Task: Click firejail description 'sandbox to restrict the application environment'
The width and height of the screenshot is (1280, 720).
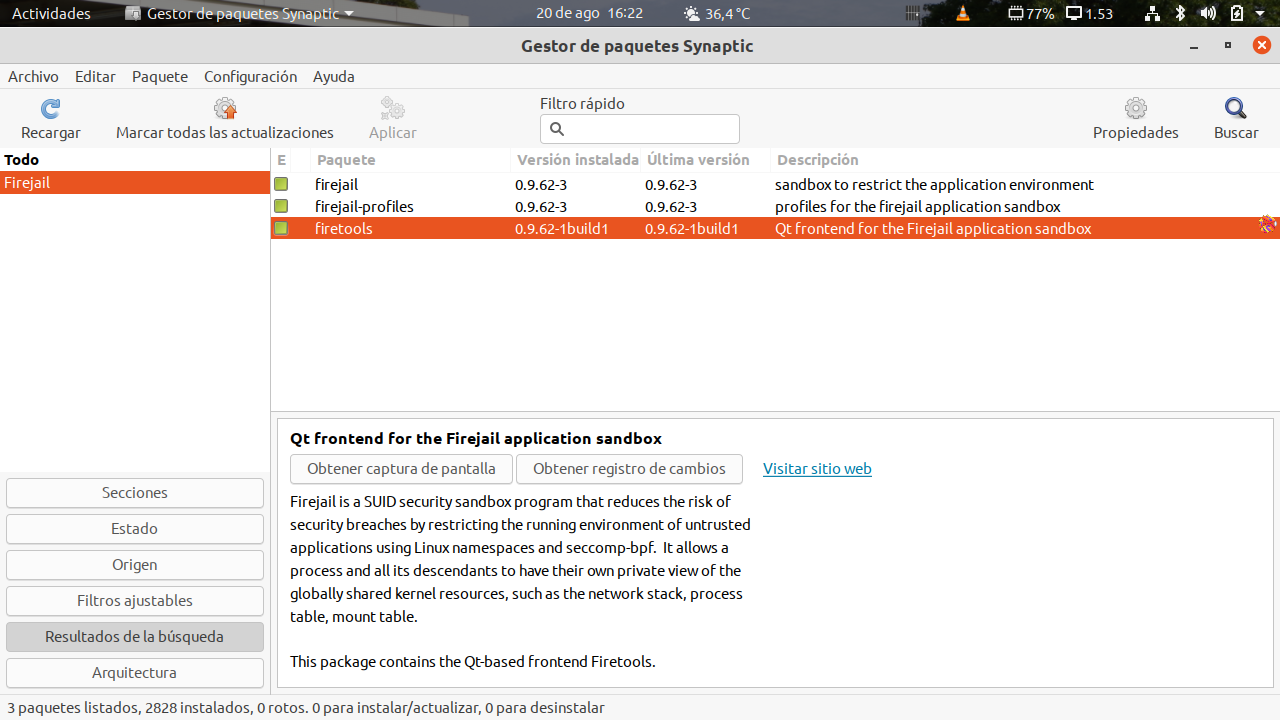Action: (934, 185)
